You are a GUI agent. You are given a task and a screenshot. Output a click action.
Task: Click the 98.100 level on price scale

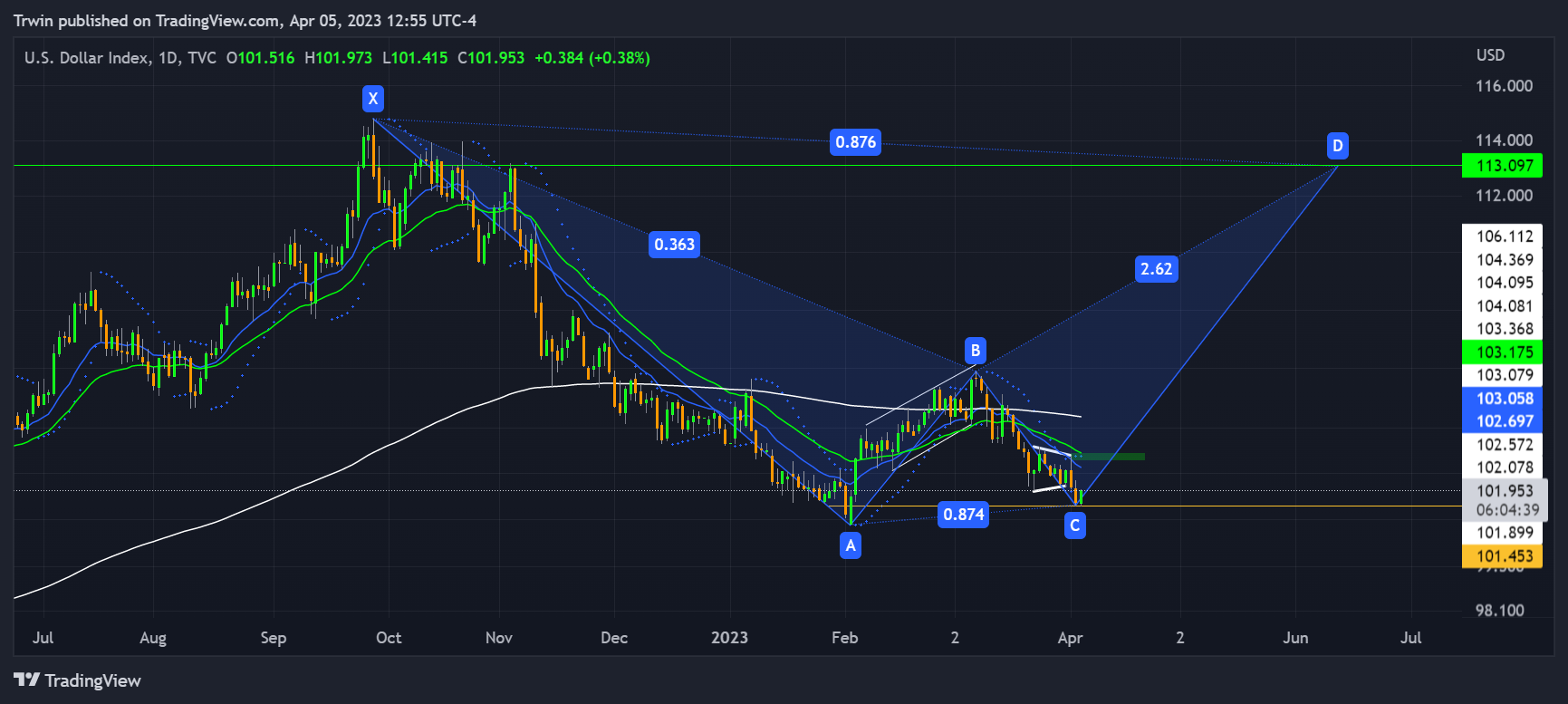click(x=1500, y=611)
